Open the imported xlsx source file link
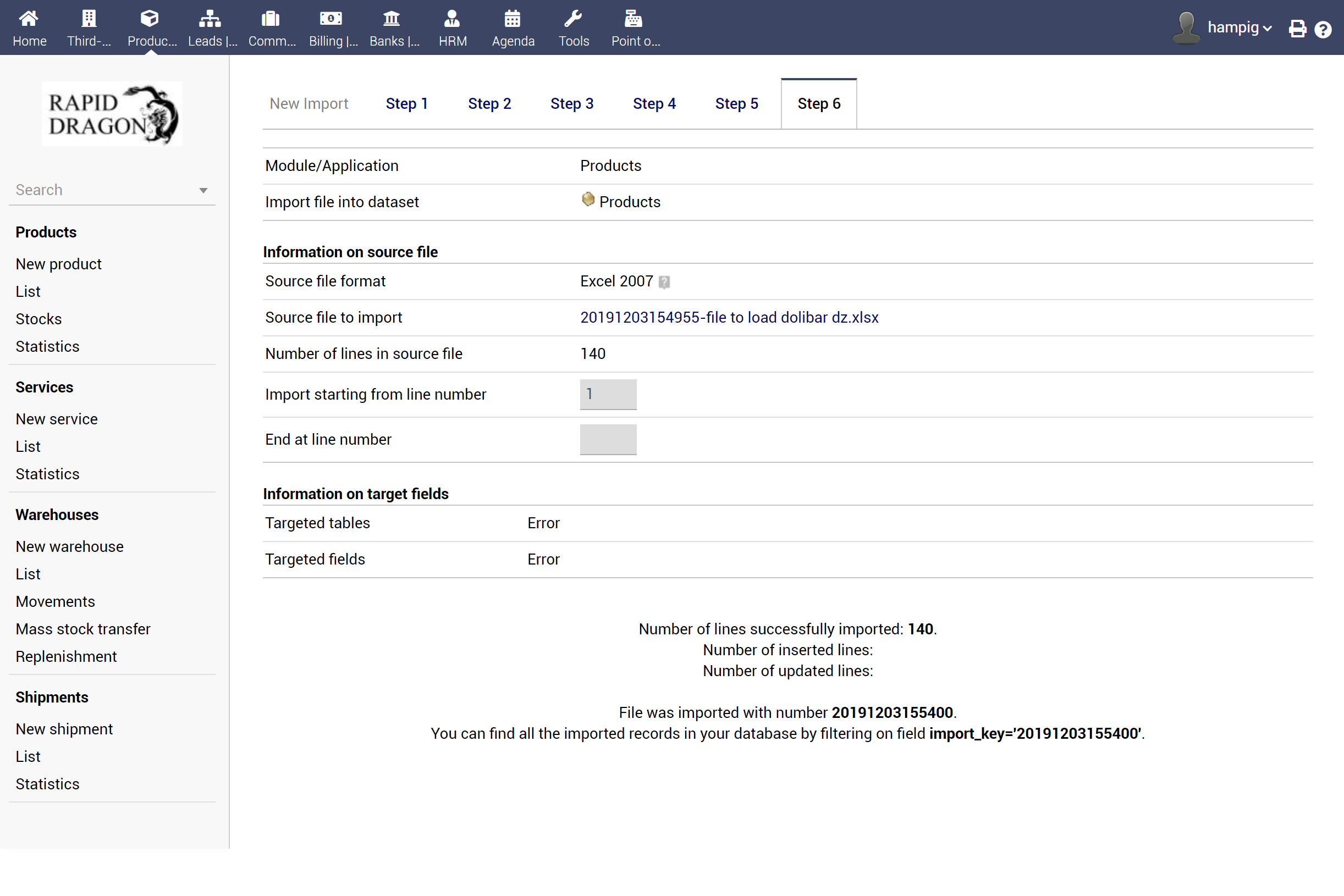The height and width of the screenshot is (896, 1344). pos(729,317)
